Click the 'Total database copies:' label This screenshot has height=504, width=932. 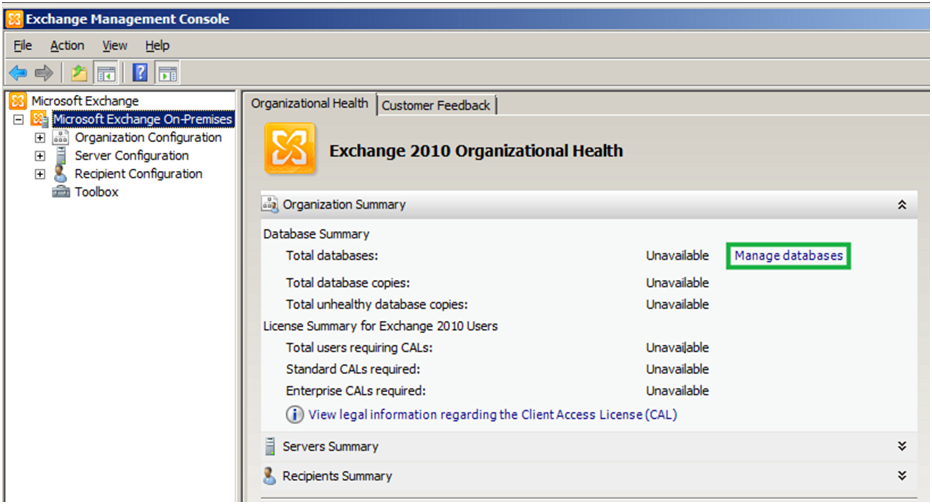point(348,283)
